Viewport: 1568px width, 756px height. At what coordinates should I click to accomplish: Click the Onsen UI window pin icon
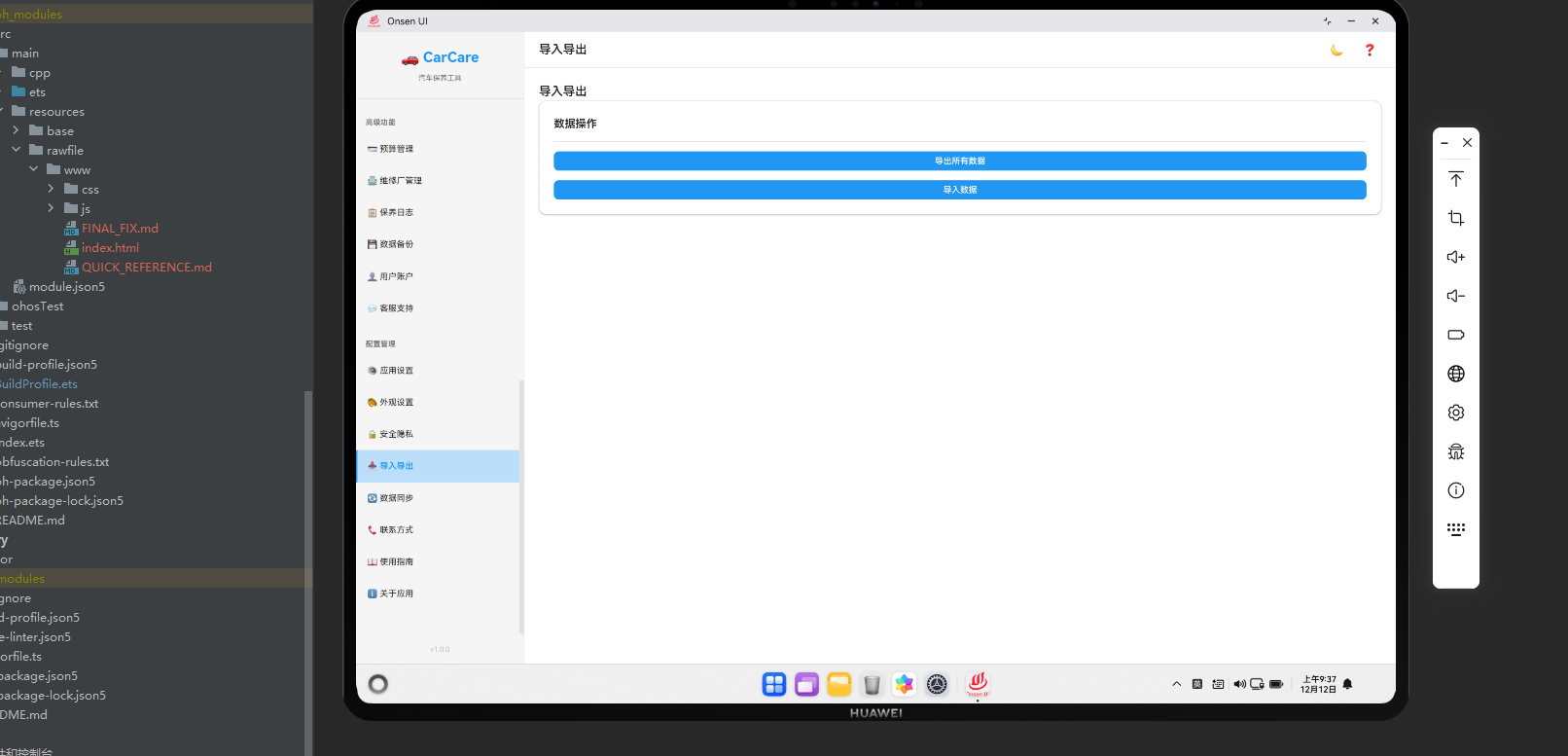click(x=1327, y=20)
